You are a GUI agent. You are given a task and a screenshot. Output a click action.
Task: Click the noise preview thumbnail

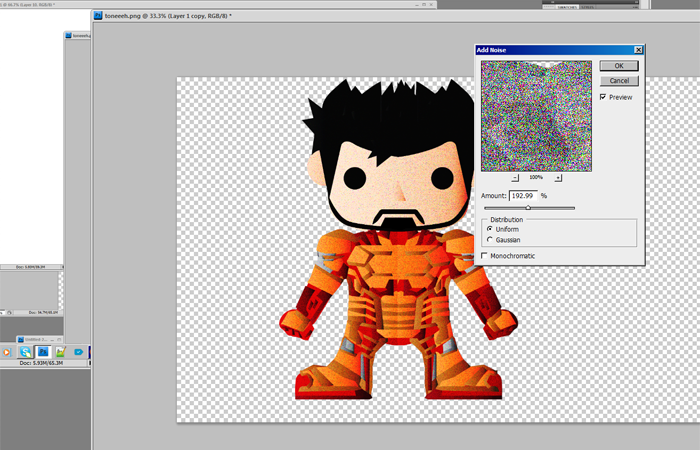pyautogui.click(x=536, y=116)
